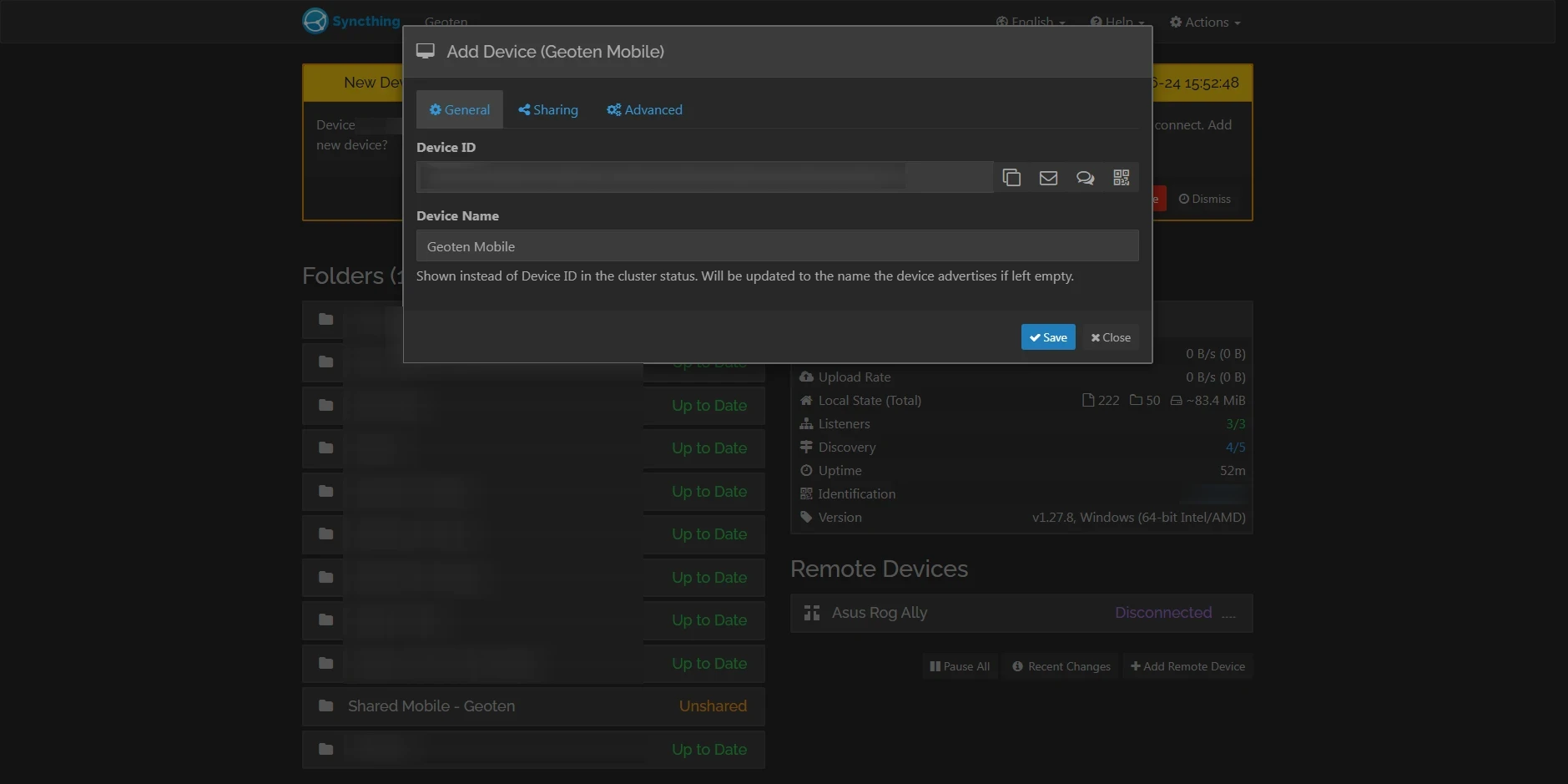Open the Help dropdown
1568x784 pixels.
click(1117, 22)
